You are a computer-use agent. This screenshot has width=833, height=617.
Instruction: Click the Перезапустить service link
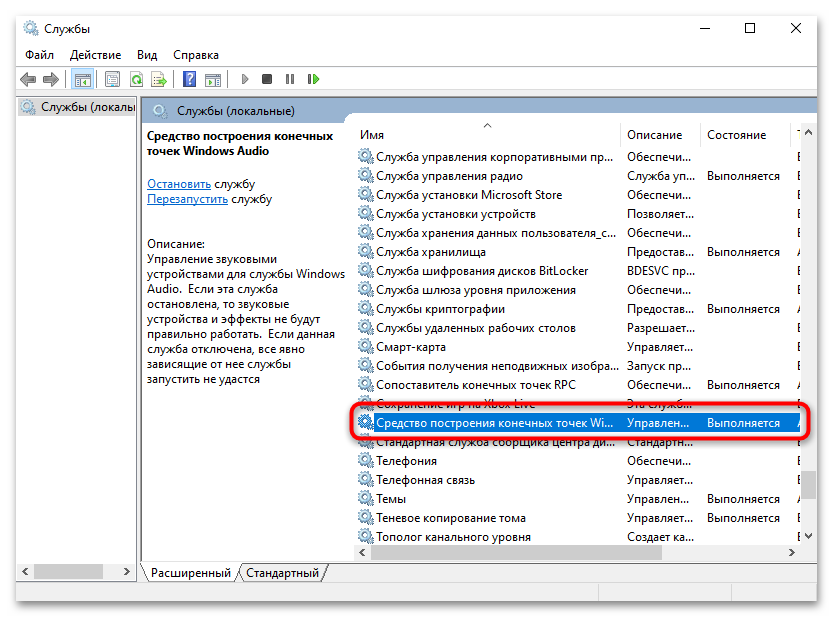(x=188, y=199)
